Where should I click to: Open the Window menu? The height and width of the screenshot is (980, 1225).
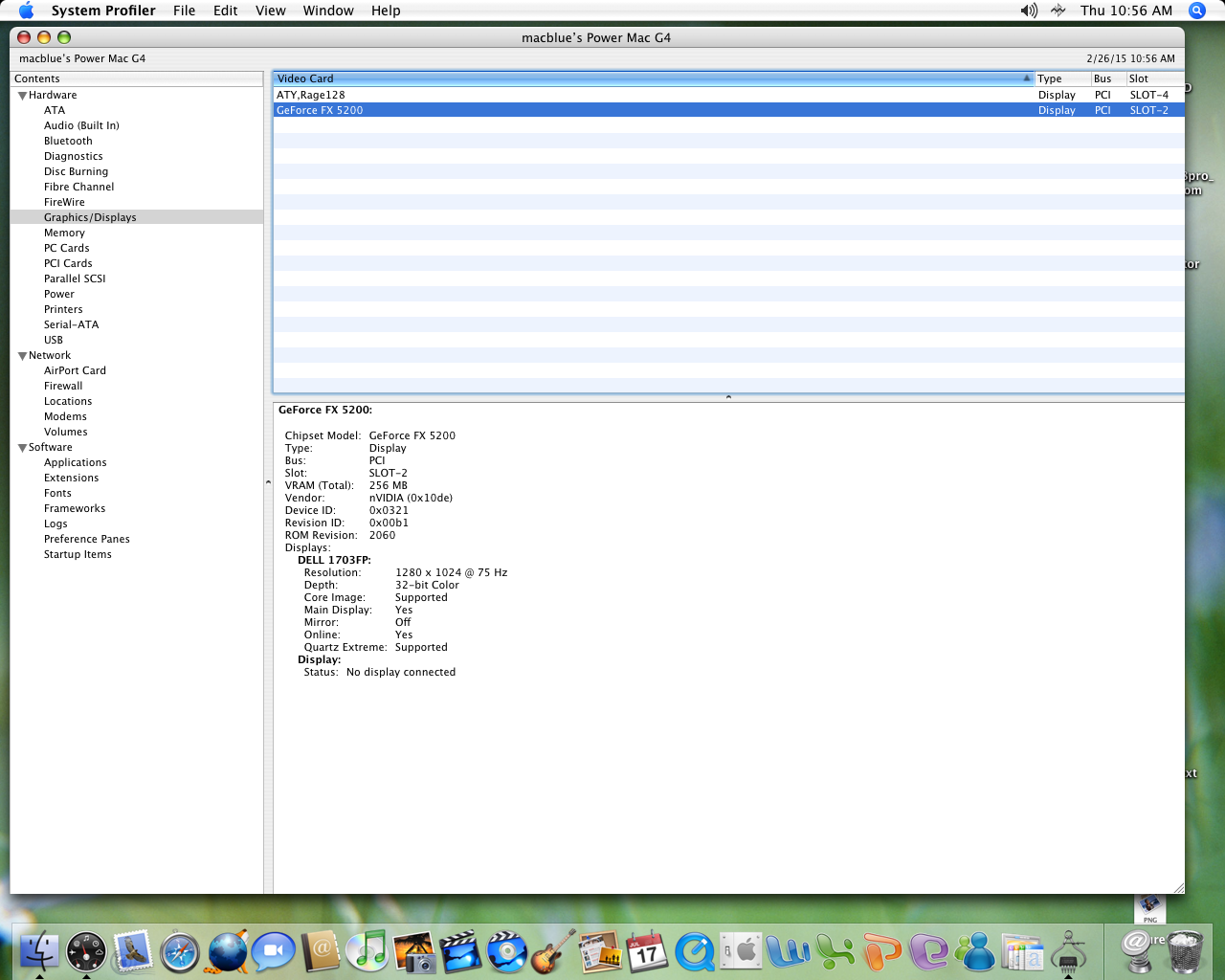328,11
